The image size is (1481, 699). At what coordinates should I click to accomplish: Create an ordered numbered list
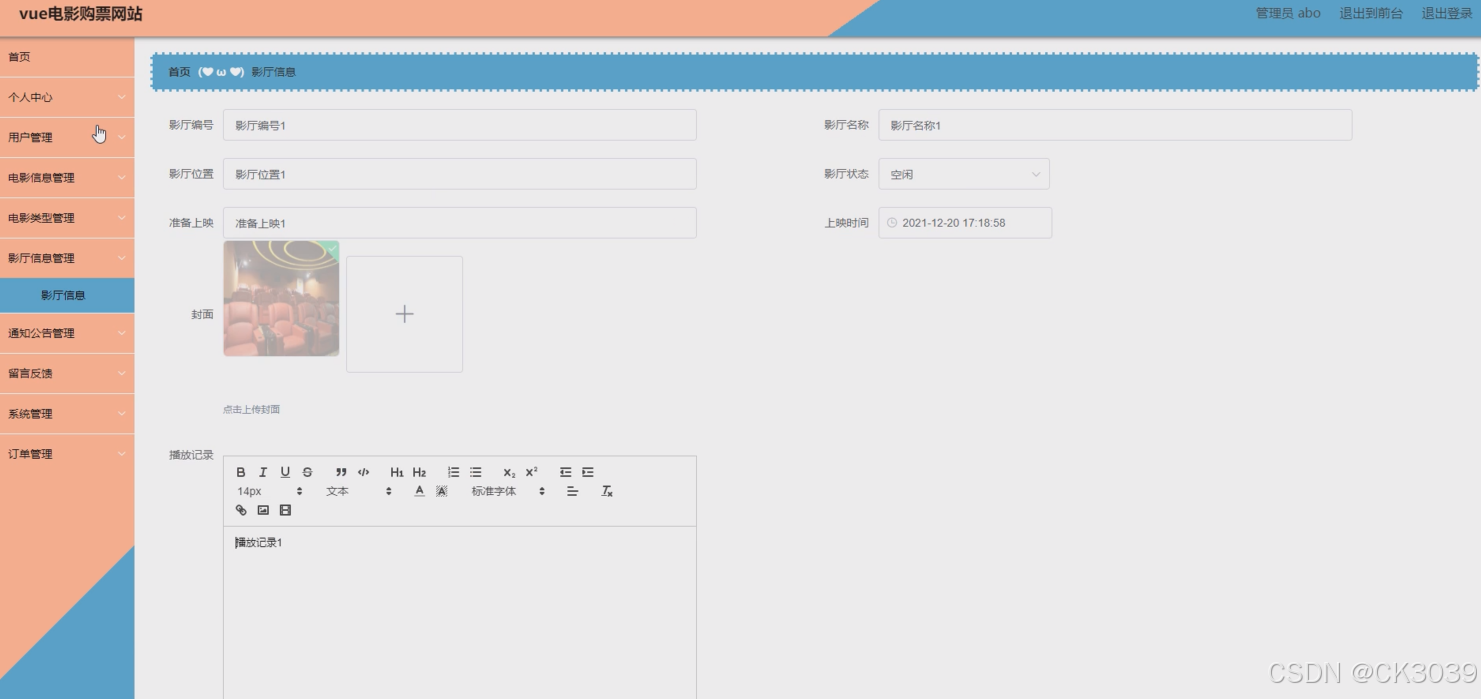click(x=453, y=472)
